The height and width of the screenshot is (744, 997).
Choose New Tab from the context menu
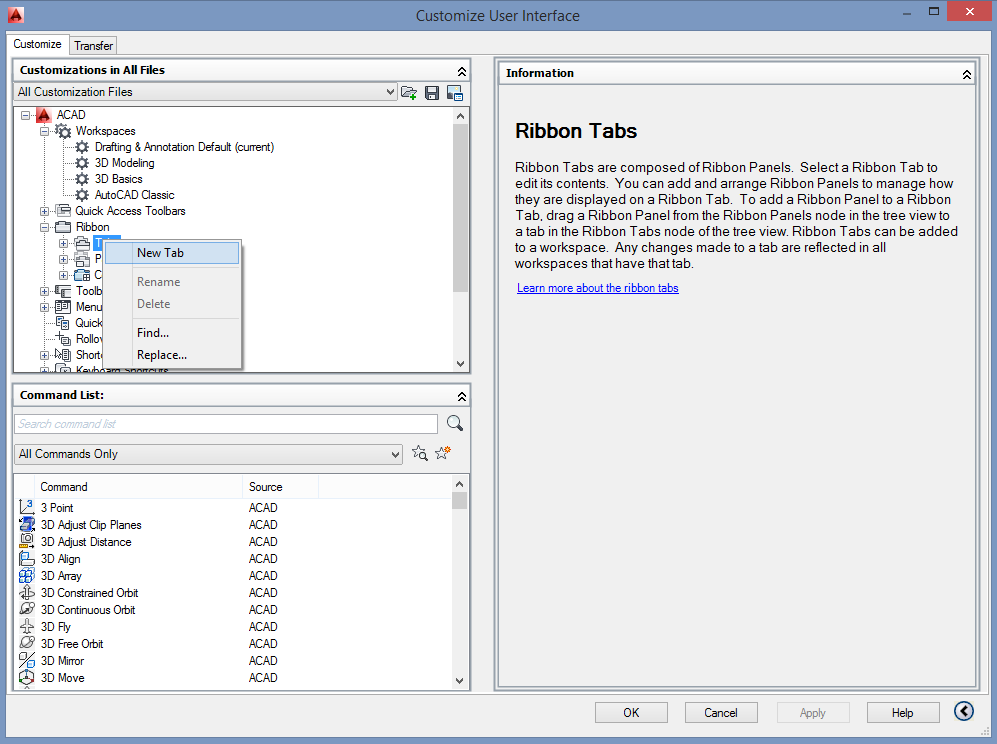coord(160,253)
